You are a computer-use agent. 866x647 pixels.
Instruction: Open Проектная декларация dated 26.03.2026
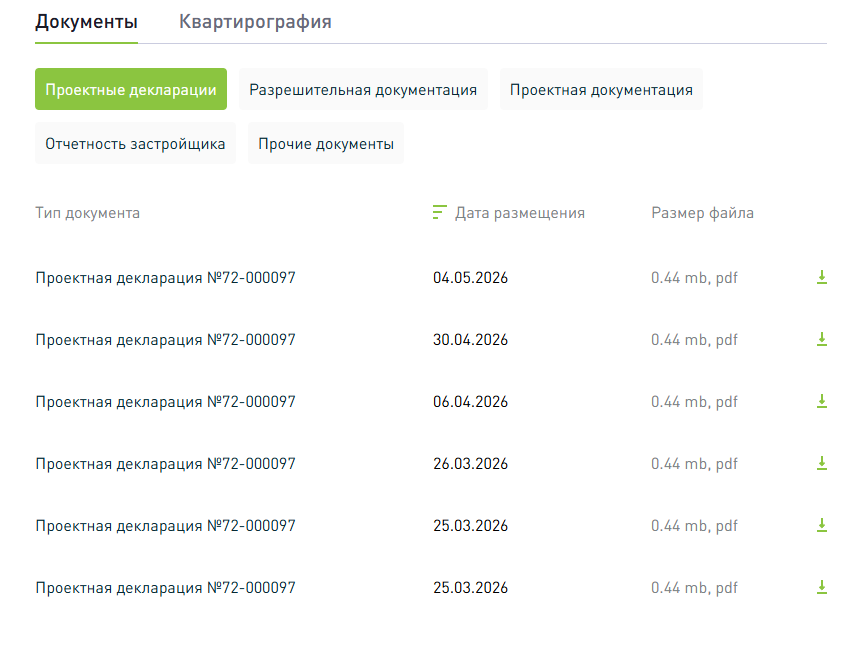click(165, 463)
